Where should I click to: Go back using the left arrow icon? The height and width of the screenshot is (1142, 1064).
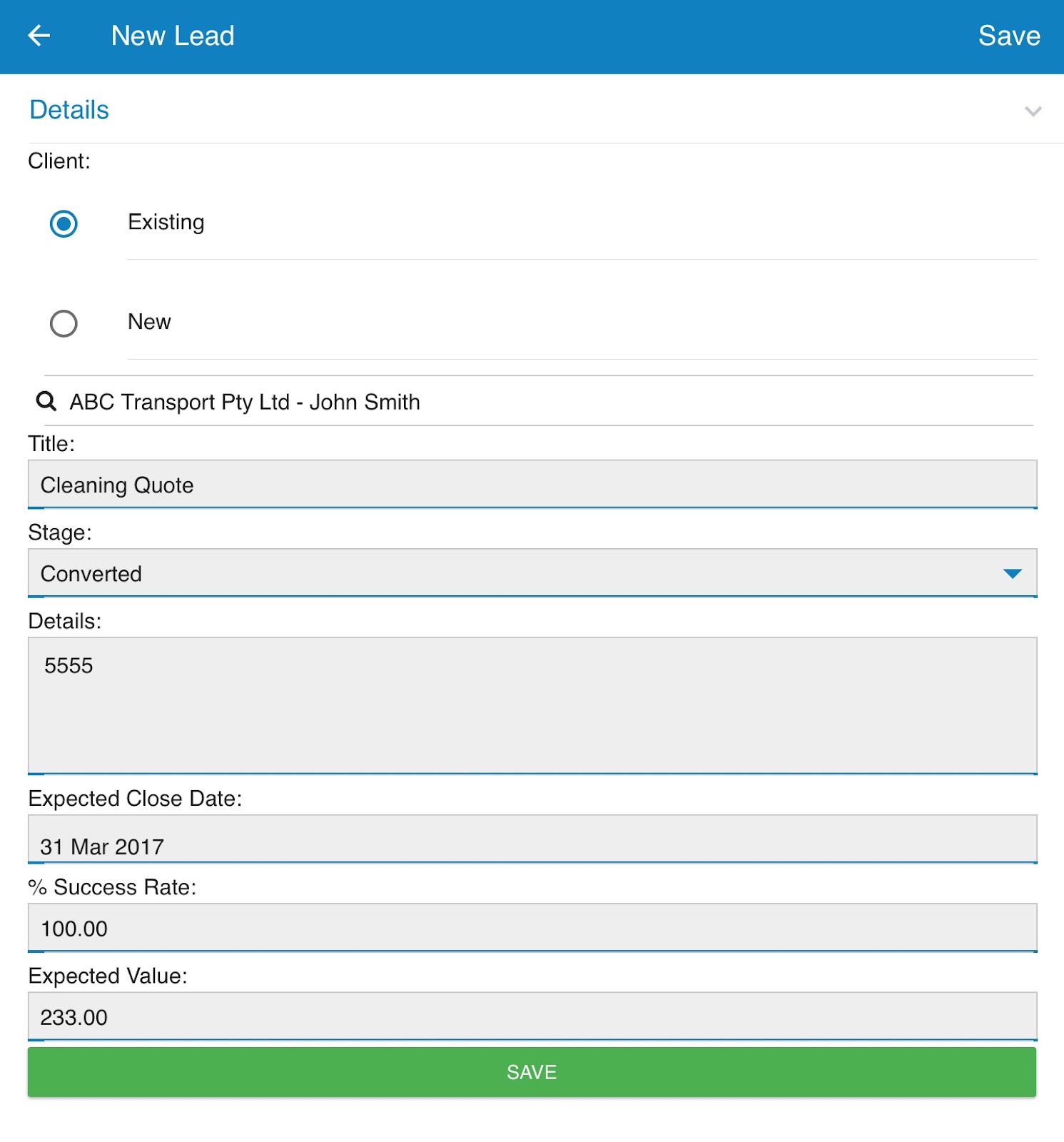(x=39, y=36)
